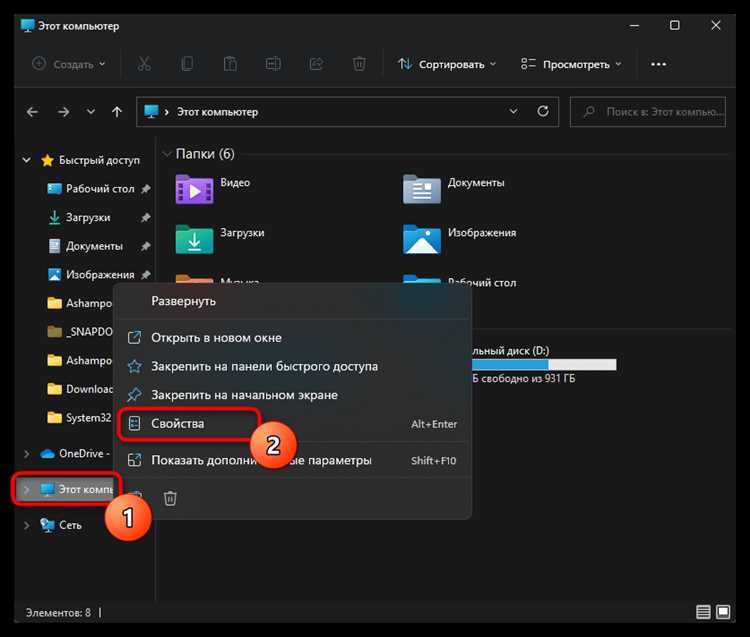750x637 pixels.
Task: Open recent locations dropdown chevron
Action: click(90, 112)
